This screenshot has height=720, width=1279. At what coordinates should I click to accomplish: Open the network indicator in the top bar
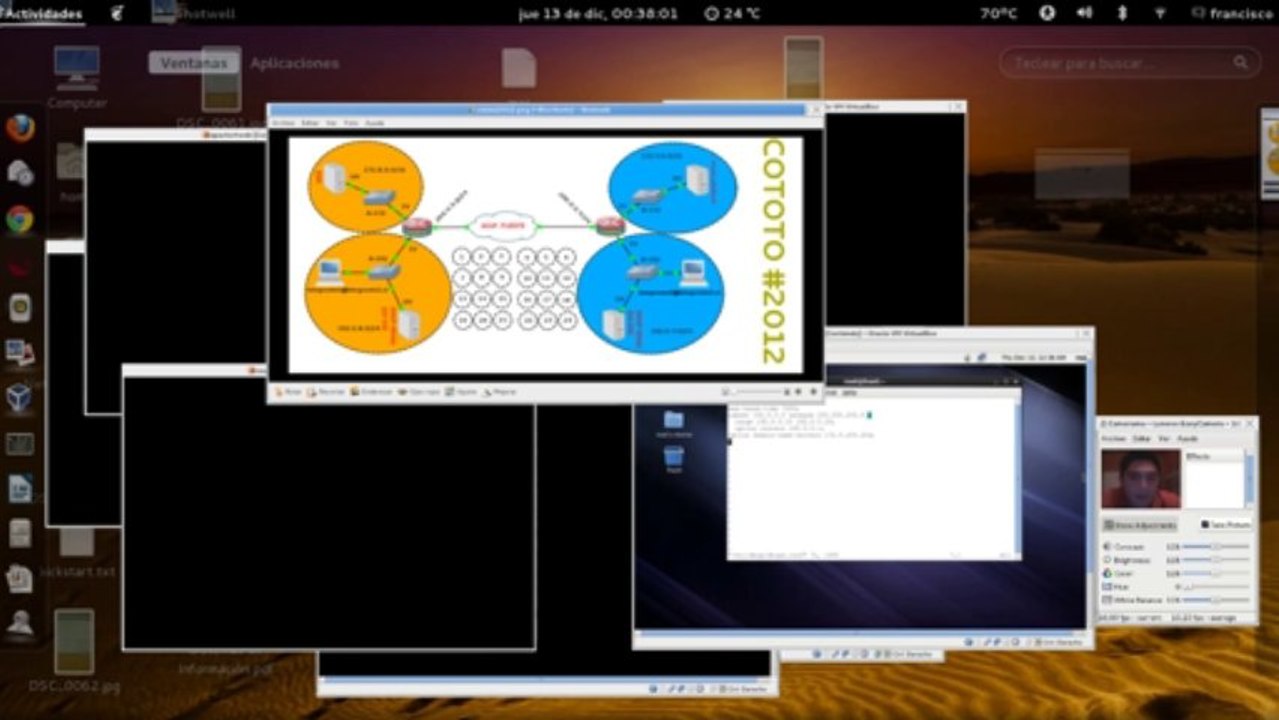coord(1160,13)
